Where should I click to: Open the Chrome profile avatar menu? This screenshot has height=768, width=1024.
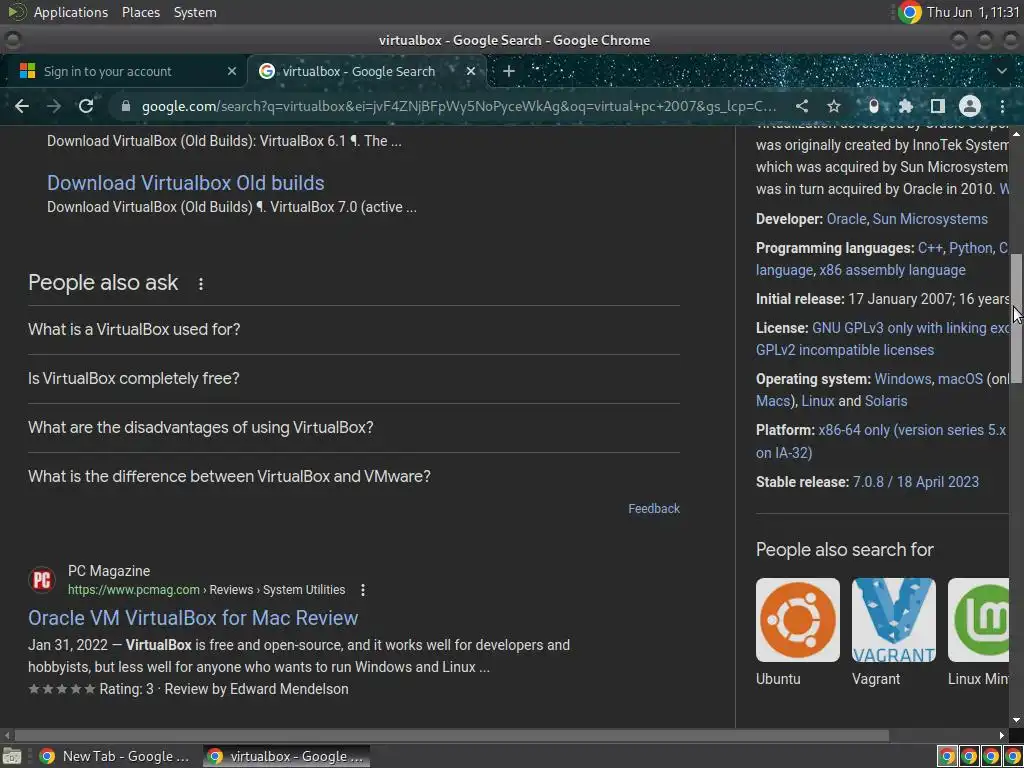(x=970, y=106)
